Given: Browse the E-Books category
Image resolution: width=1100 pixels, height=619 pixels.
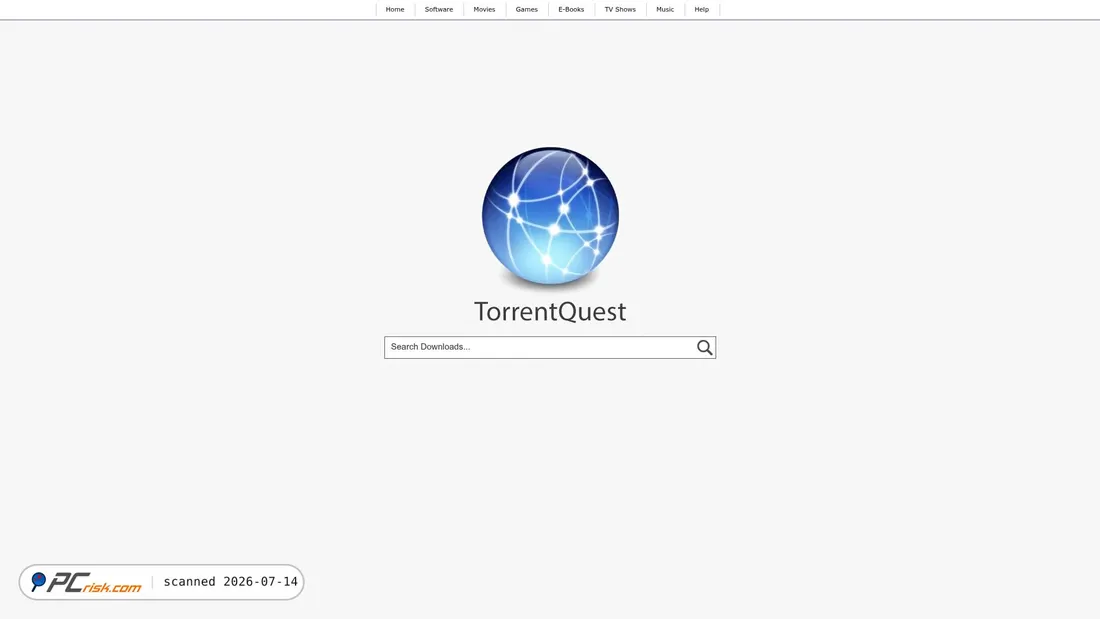Looking at the screenshot, I should pos(571,10).
